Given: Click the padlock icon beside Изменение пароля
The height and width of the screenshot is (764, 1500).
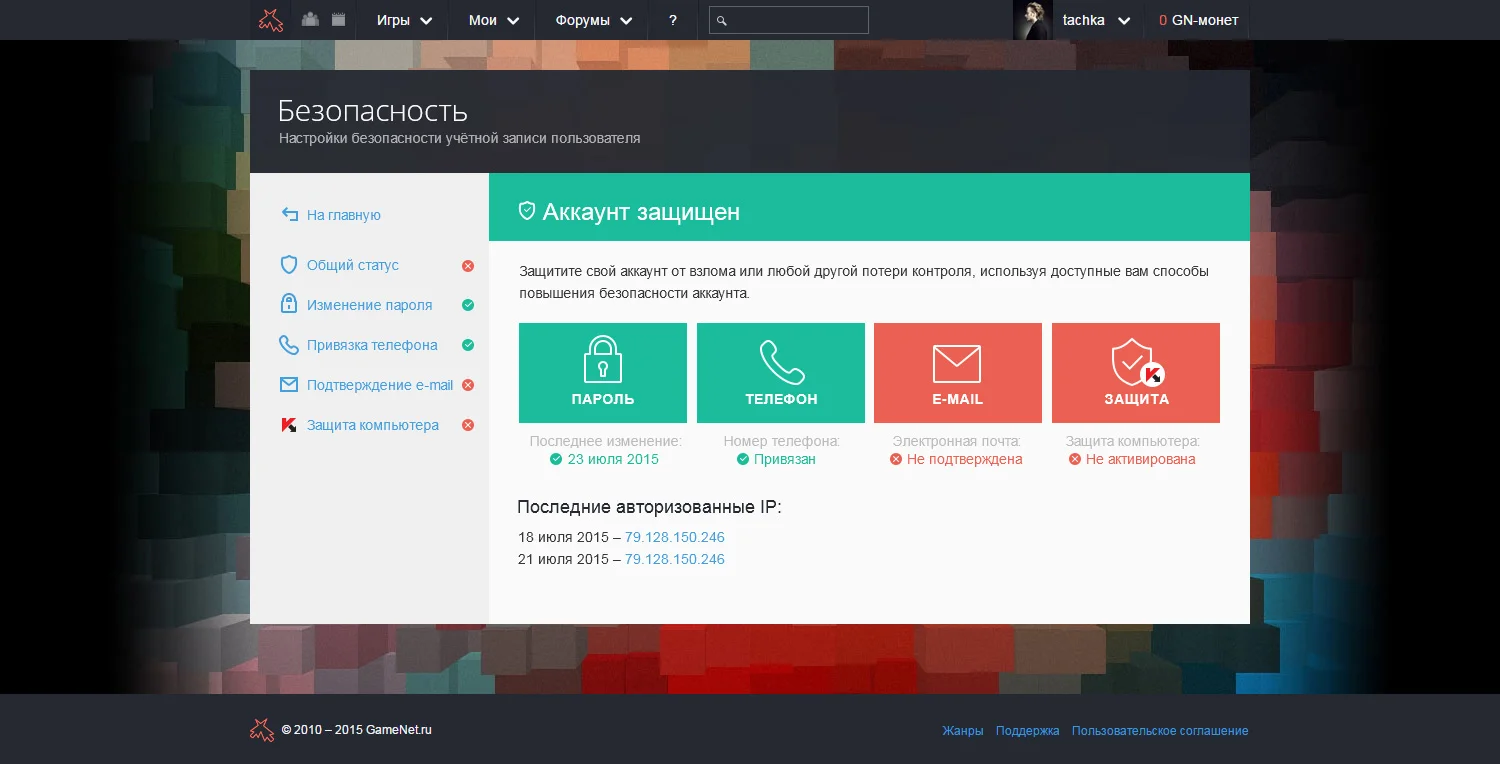Looking at the screenshot, I should 289,304.
